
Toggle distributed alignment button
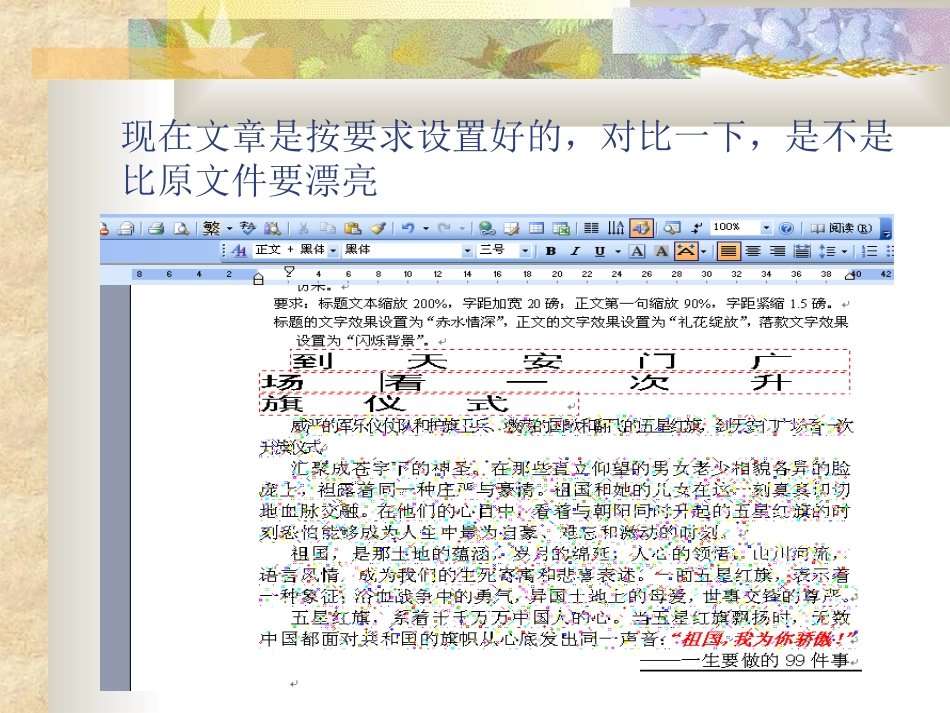point(802,251)
